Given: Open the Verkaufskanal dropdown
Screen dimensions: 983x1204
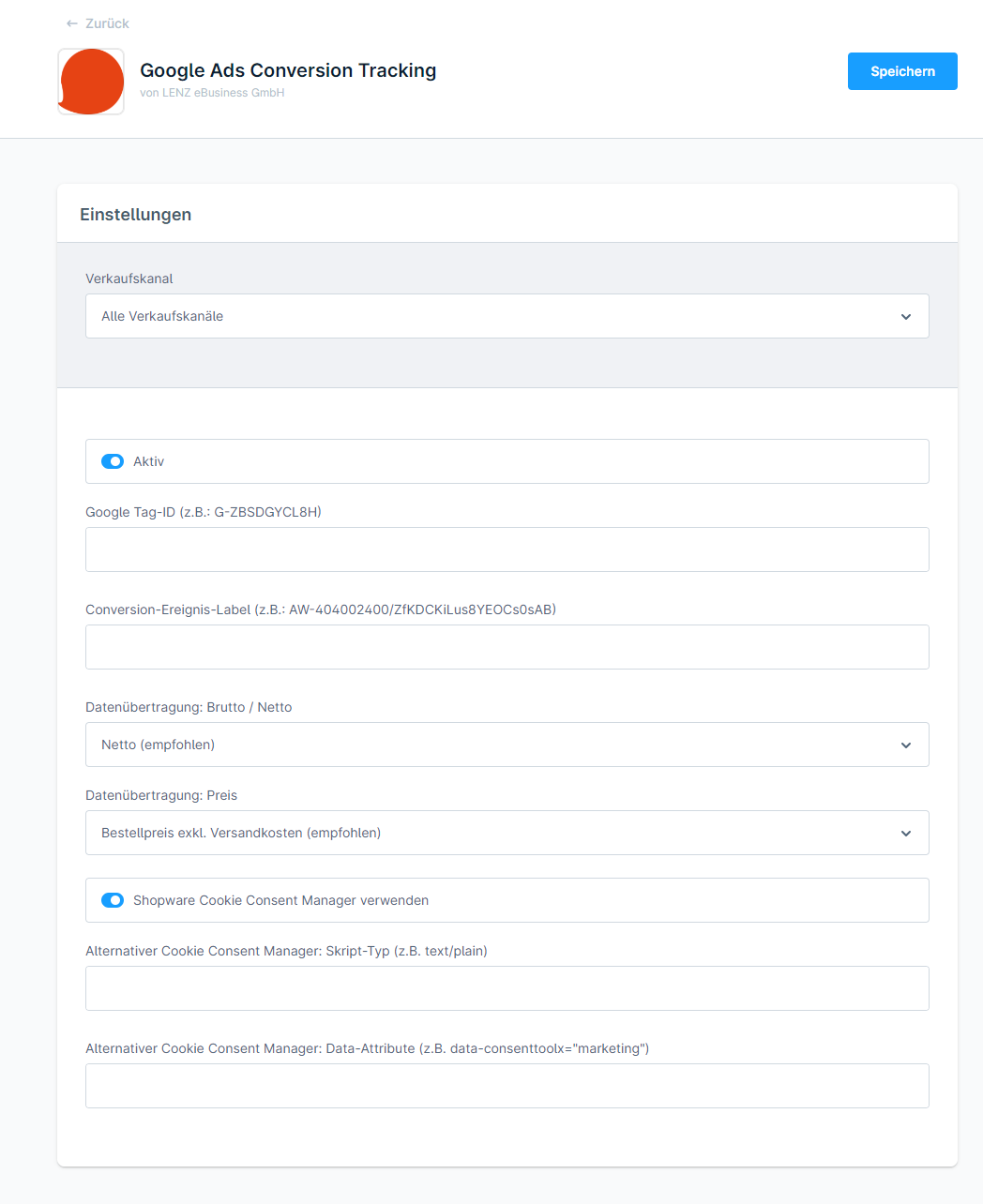Looking at the screenshot, I should click(x=507, y=316).
